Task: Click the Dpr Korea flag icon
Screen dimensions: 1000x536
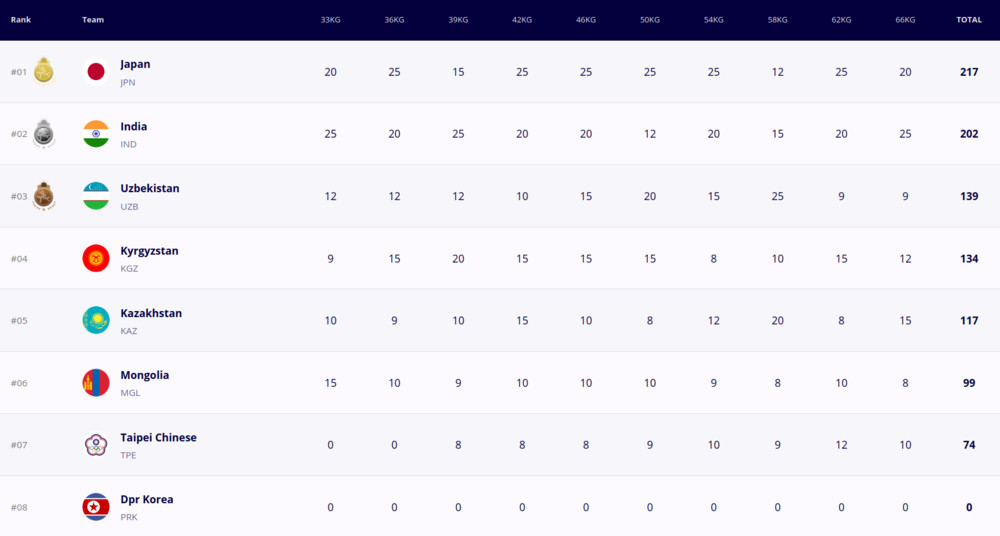Action: pos(96,507)
